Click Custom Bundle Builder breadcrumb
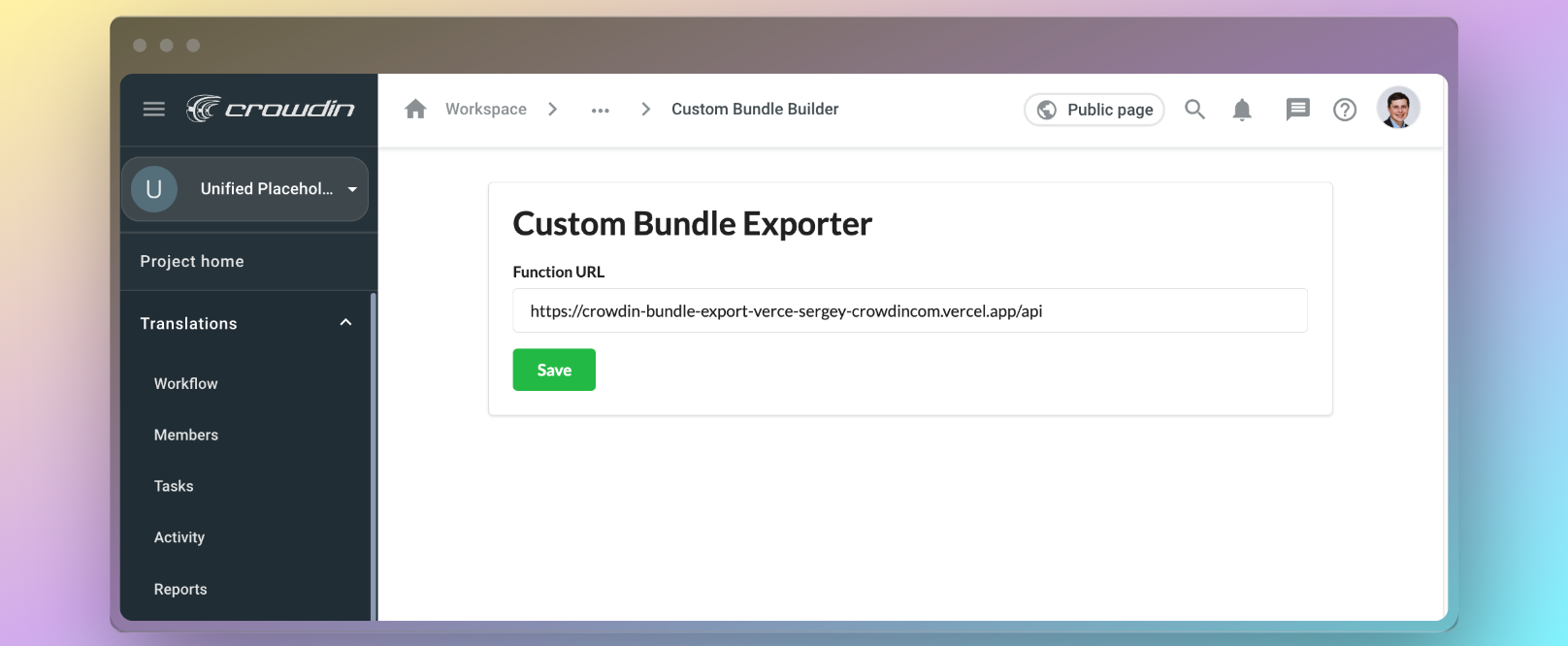This screenshot has height=646, width=1568. 755,110
